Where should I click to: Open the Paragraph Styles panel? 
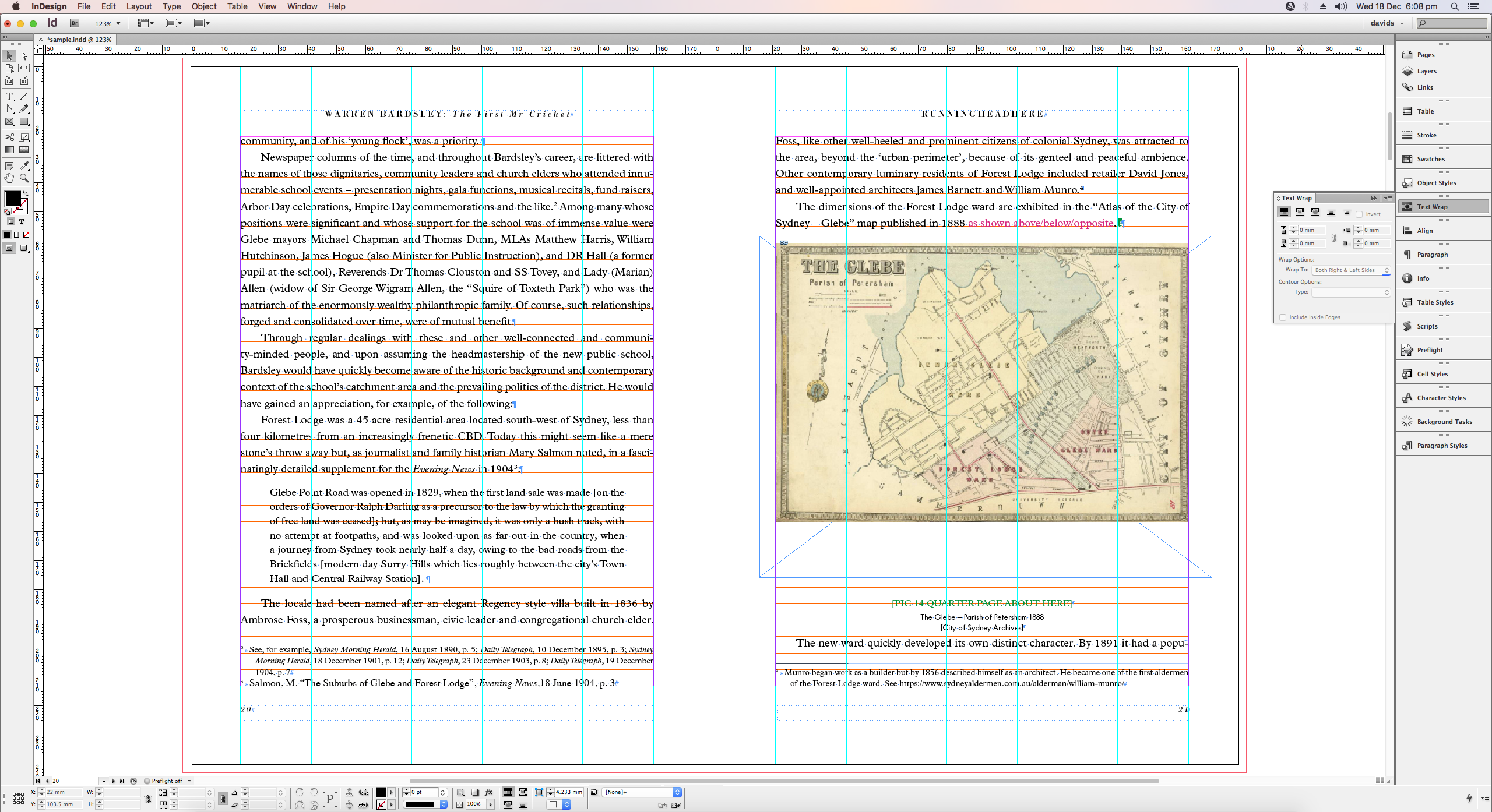coord(1442,446)
